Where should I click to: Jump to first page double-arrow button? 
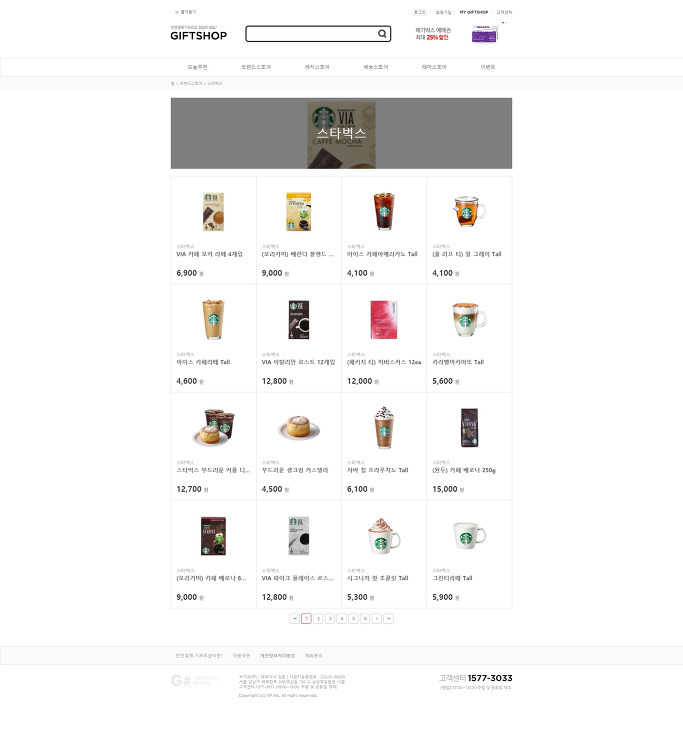pos(294,618)
